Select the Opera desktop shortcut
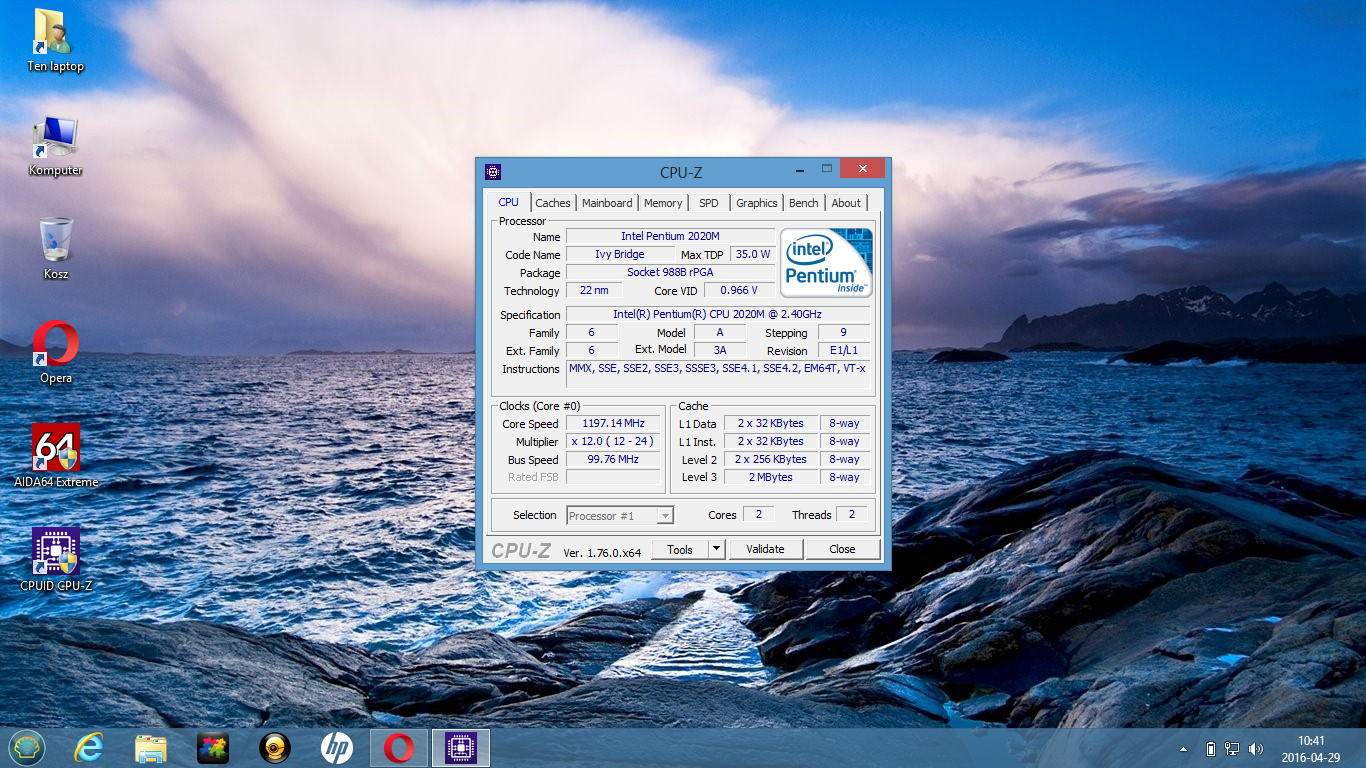Viewport: 1366px width, 768px height. point(56,345)
